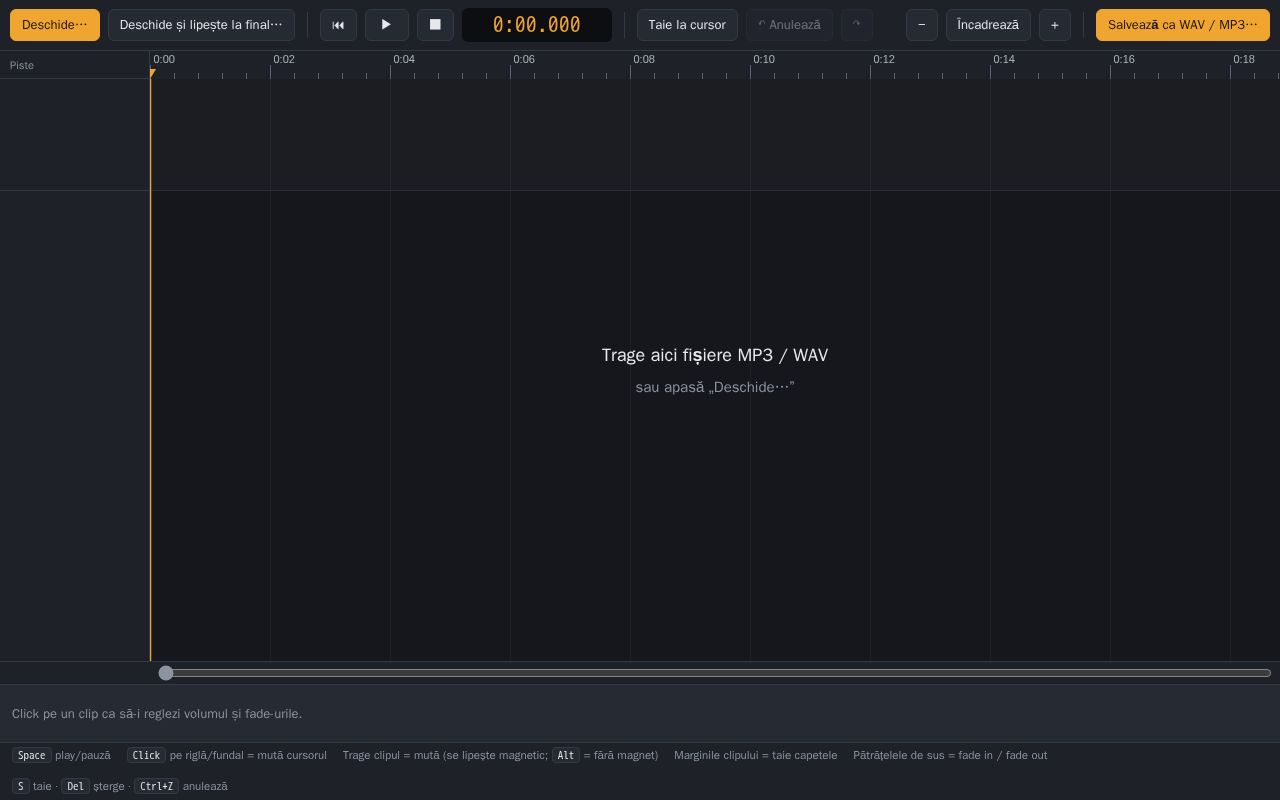Viewport: 1280px width, 800px height.
Task: Click the Alt key hint
Action: pyautogui.click(x=566, y=755)
